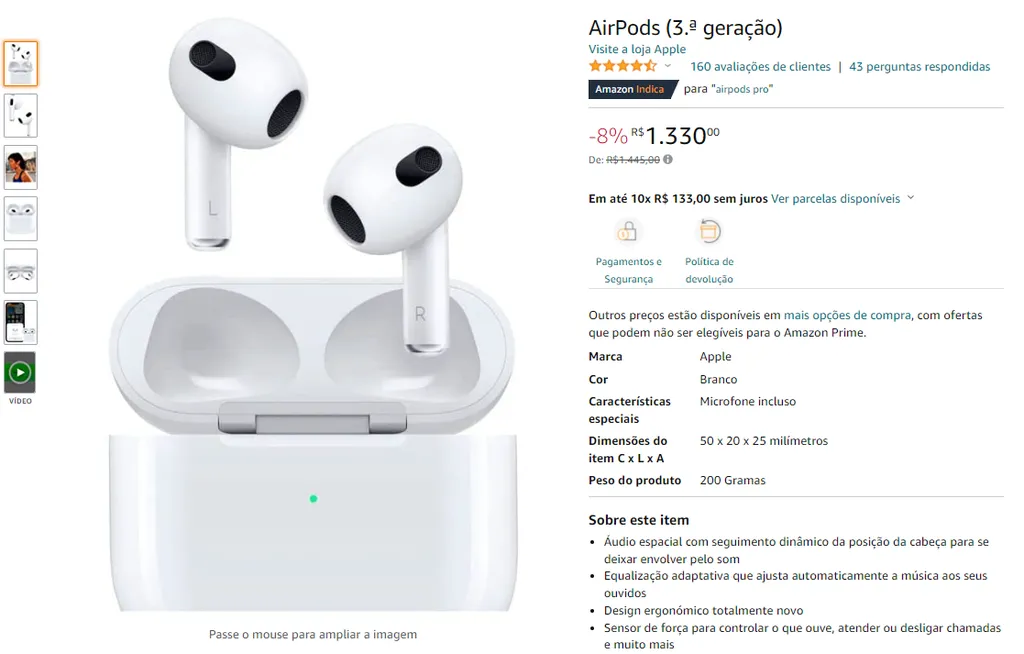1024x654 pixels.
Task: Select the thumbnail showing the iPhone screen
Action: point(20,322)
